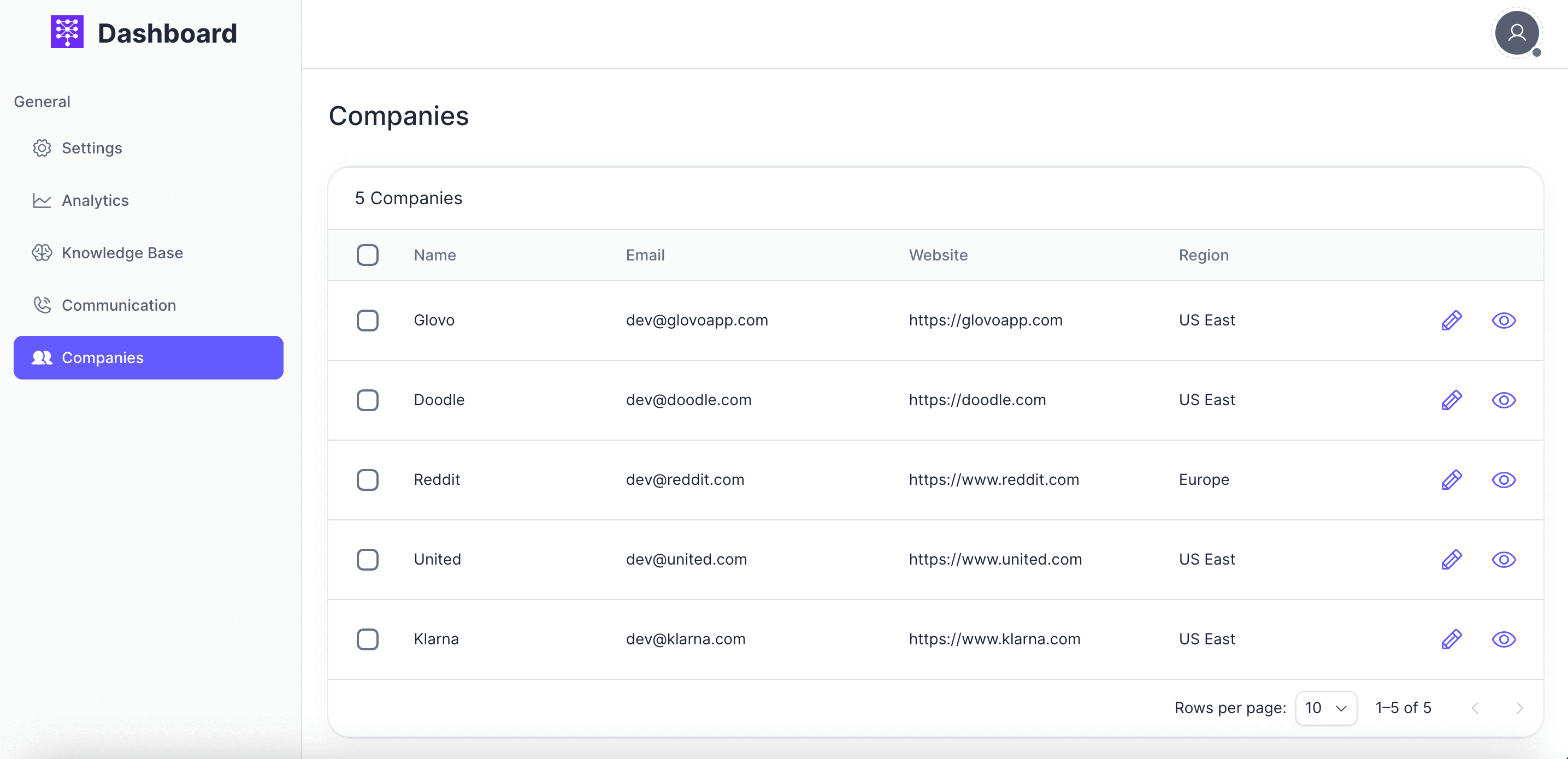The width and height of the screenshot is (1568, 759).
Task: Click the US East region in Klarna row
Action: [x=1206, y=638]
